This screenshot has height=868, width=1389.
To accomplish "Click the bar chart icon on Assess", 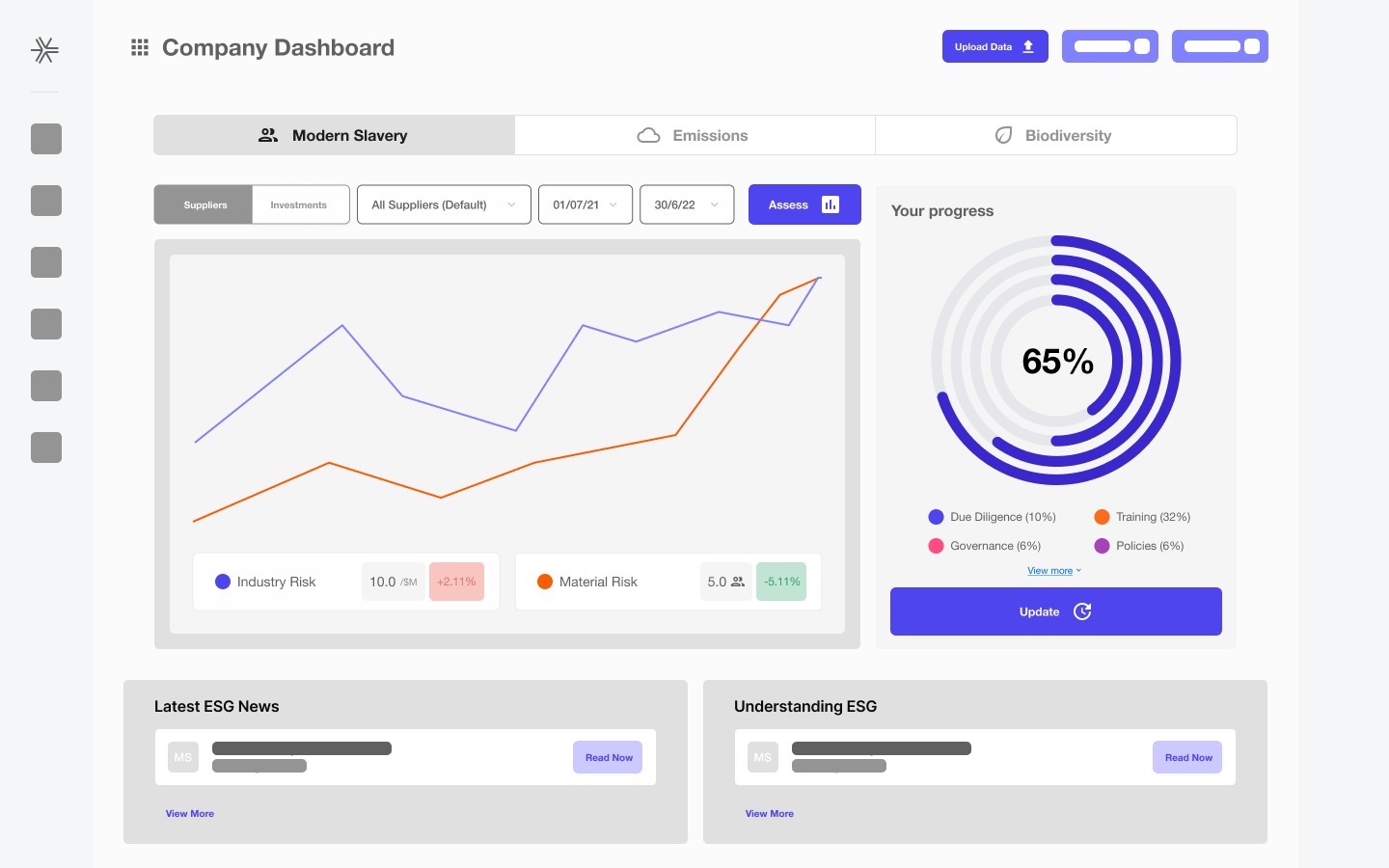I will [831, 204].
